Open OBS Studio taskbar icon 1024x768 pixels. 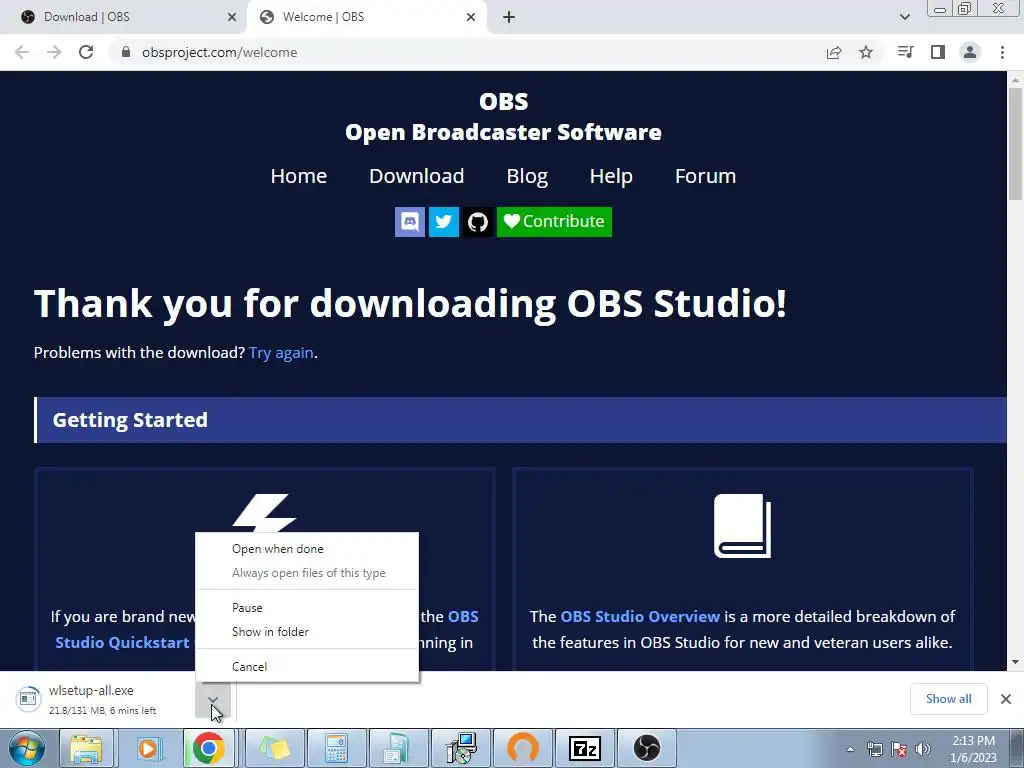(647, 748)
